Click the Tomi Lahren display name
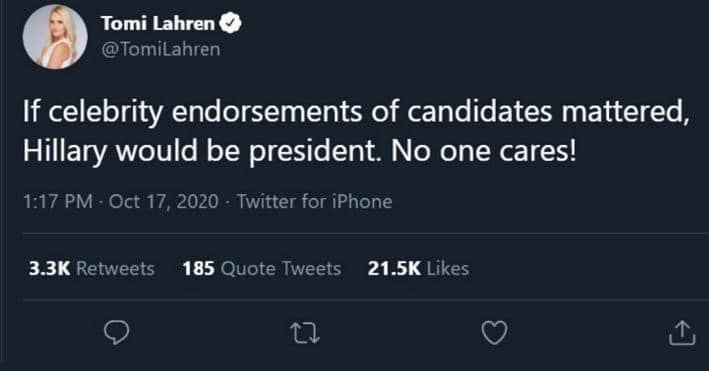This screenshot has height=371, width=709. tap(158, 24)
